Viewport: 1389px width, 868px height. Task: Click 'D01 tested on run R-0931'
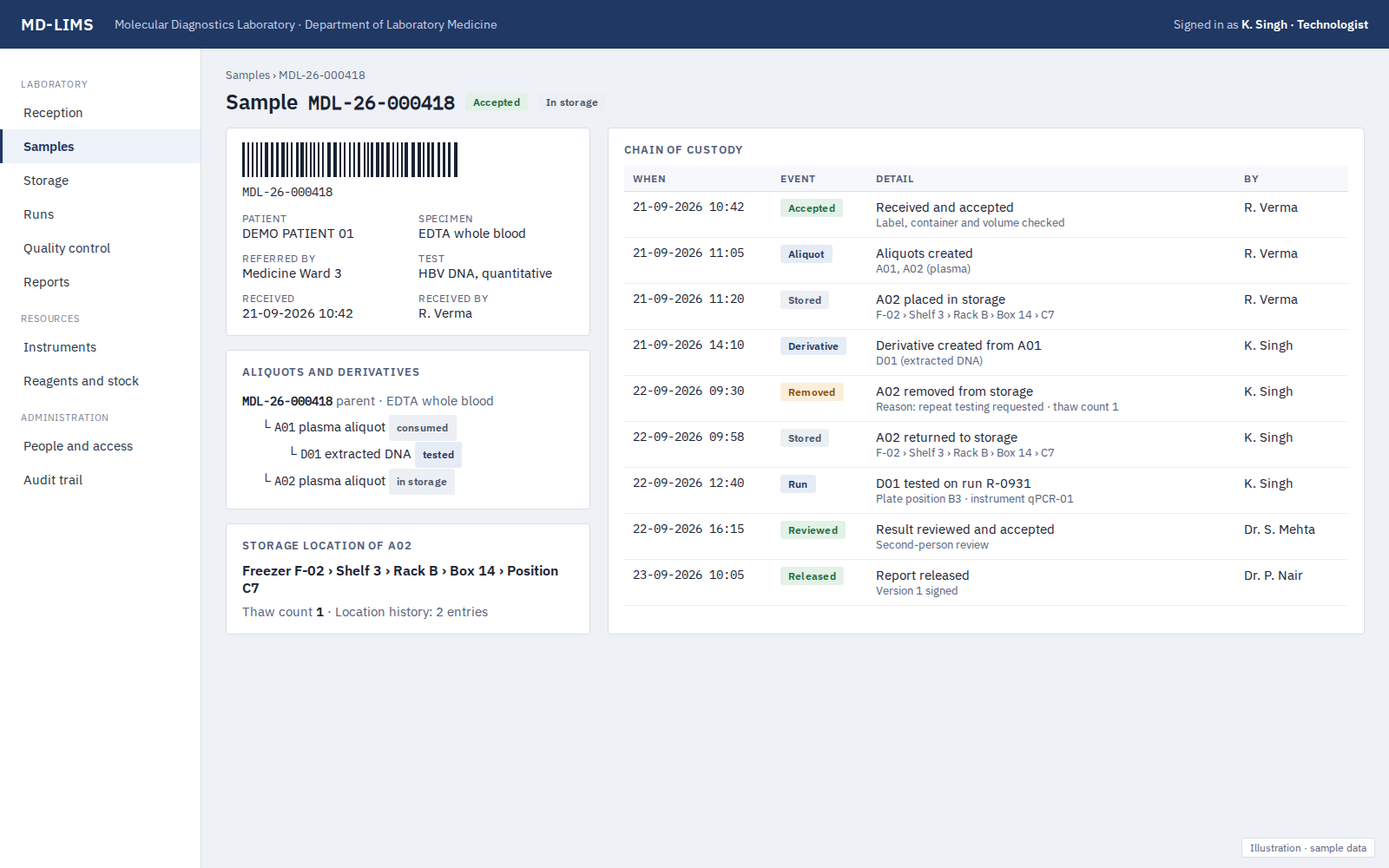pyautogui.click(x=953, y=483)
